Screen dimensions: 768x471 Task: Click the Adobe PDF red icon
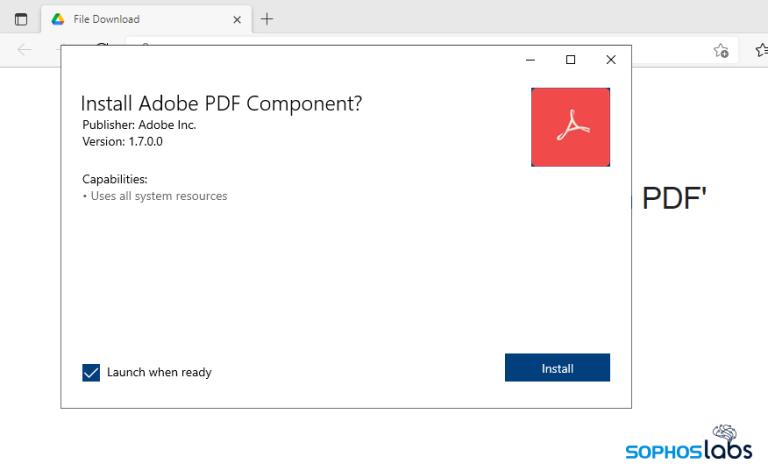(571, 127)
